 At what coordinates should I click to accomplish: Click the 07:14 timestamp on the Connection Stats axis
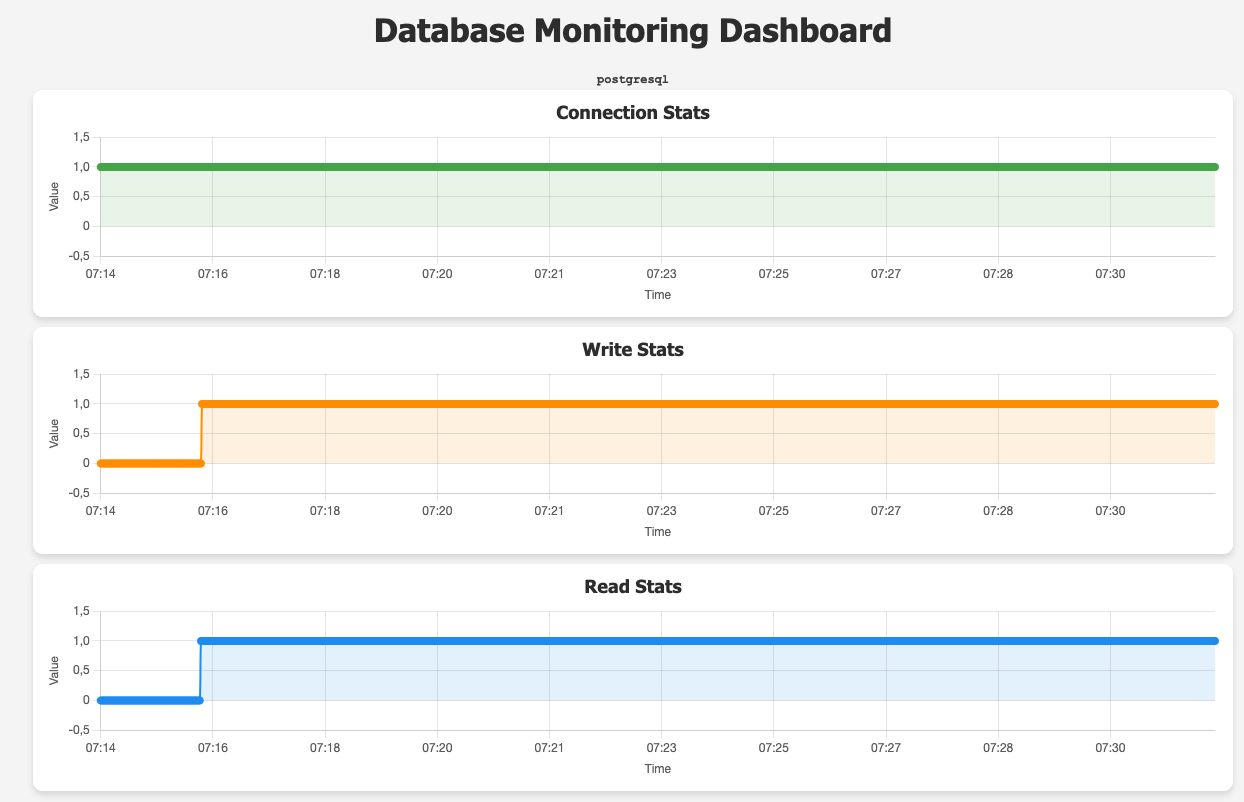pyautogui.click(x=98, y=273)
